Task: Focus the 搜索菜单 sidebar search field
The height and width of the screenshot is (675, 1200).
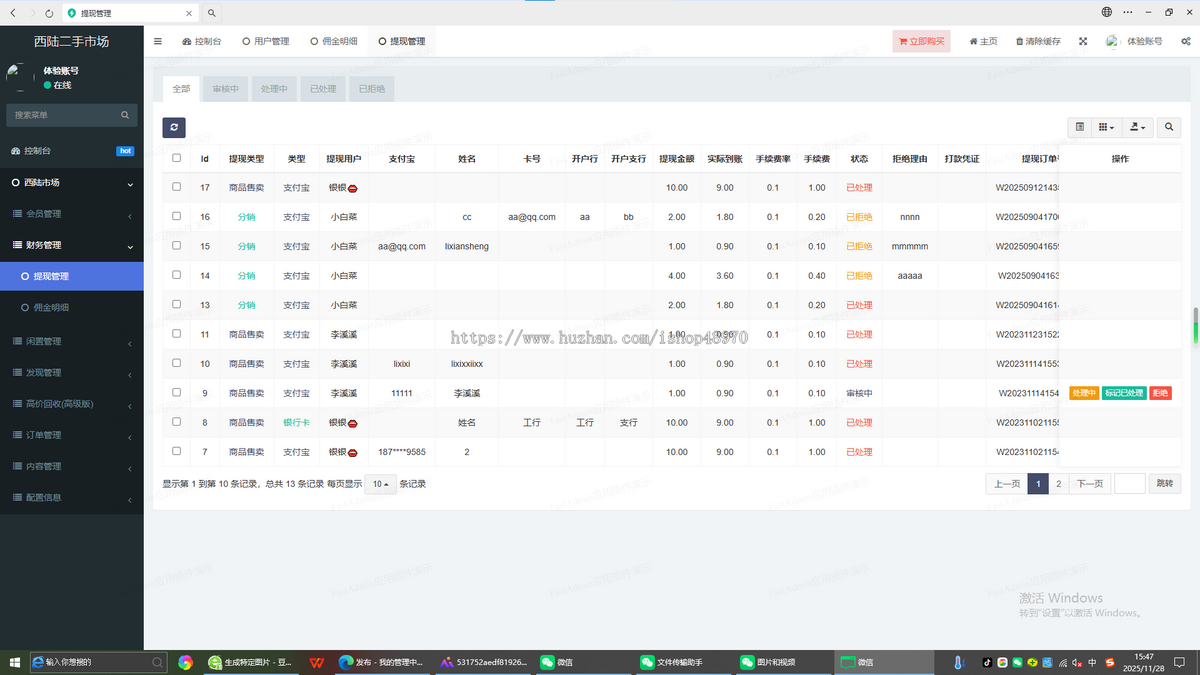Action: coord(62,115)
